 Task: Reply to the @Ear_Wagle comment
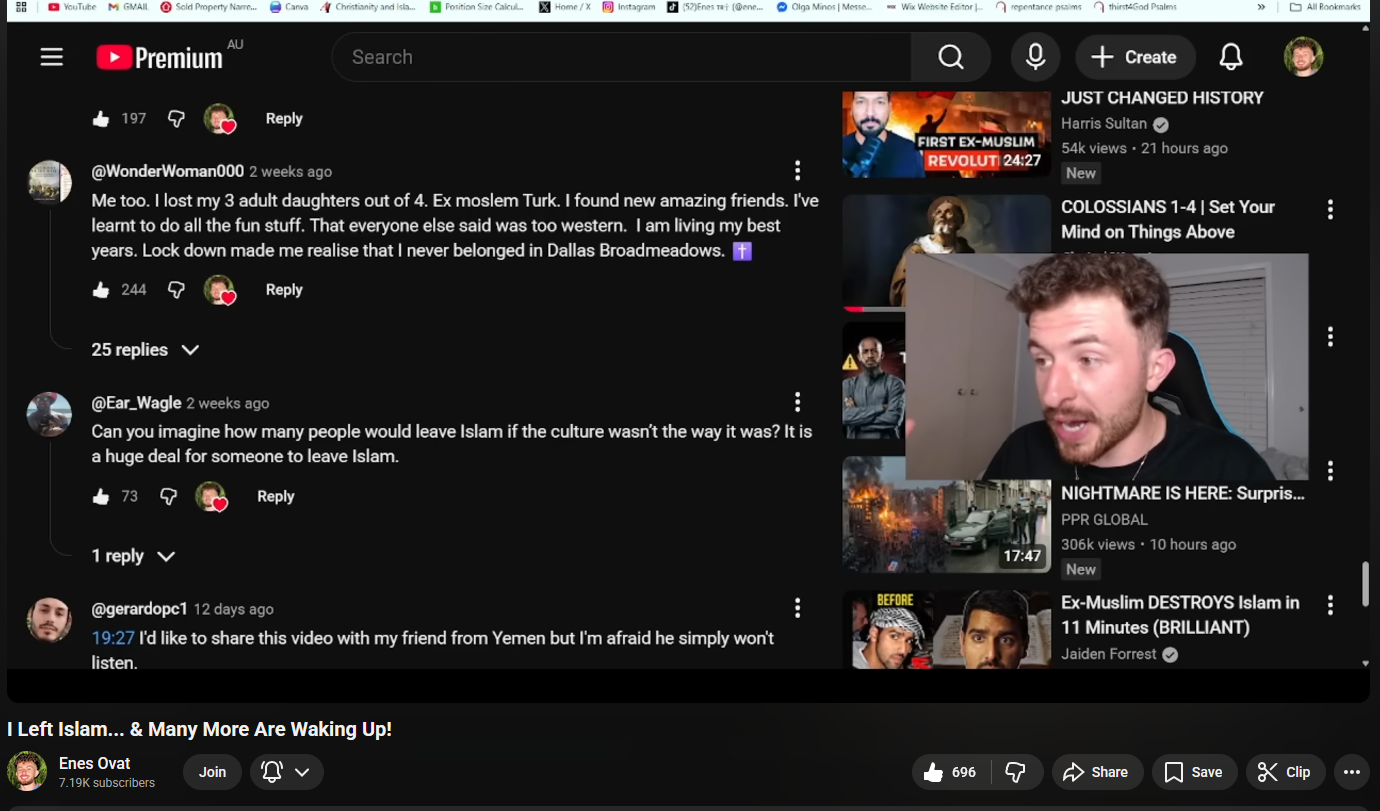[x=276, y=496]
